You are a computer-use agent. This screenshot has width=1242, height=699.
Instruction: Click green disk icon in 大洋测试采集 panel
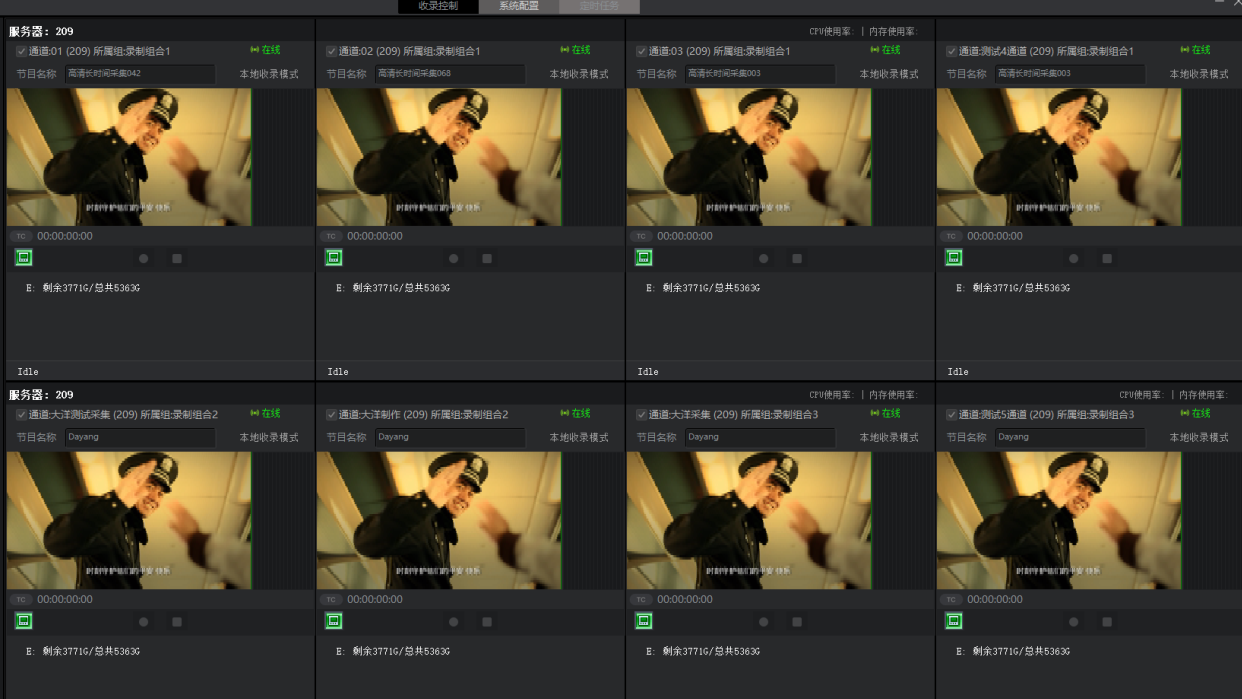24,621
